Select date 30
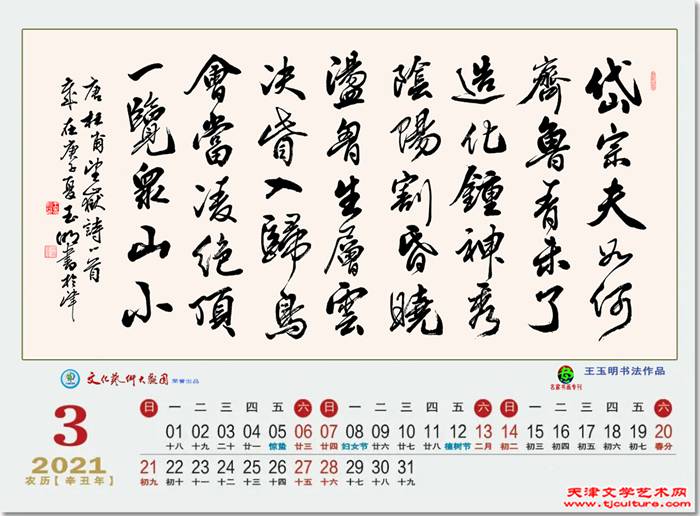This screenshot has width=700, height=516. pyautogui.click(x=380, y=467)
